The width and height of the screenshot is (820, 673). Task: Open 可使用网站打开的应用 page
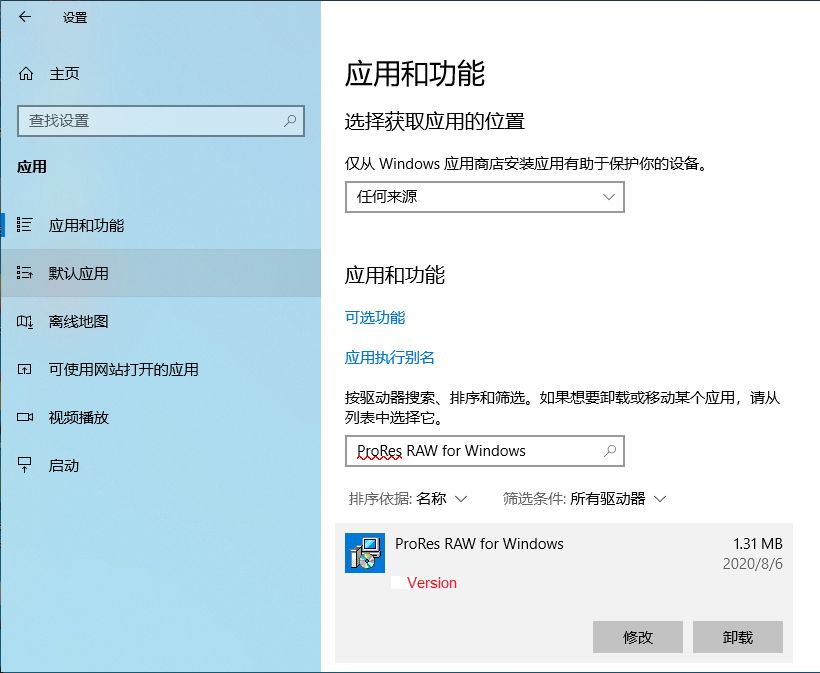[x=160, y=369]
